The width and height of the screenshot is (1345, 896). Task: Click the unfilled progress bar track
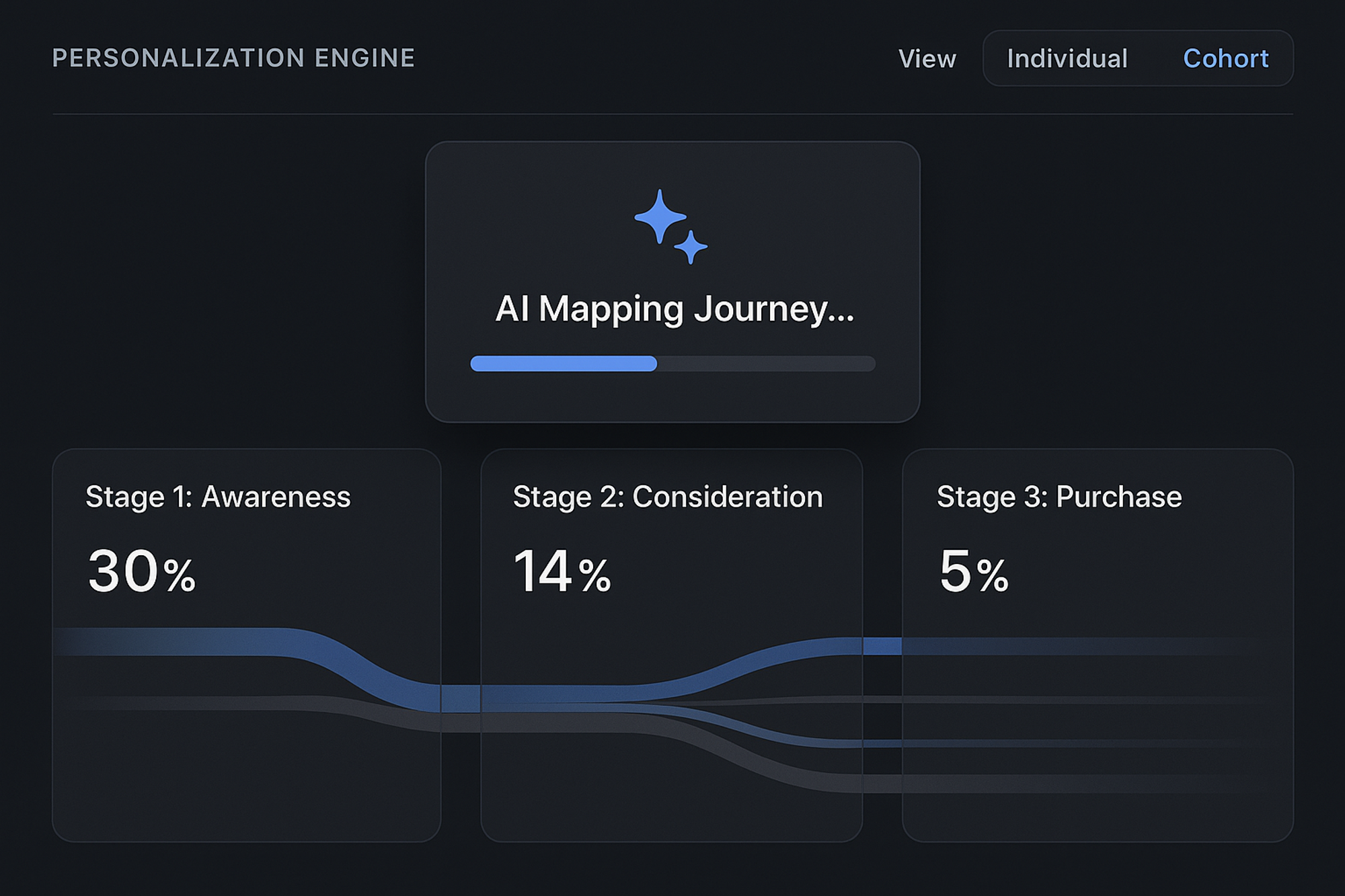coord(767,364)
